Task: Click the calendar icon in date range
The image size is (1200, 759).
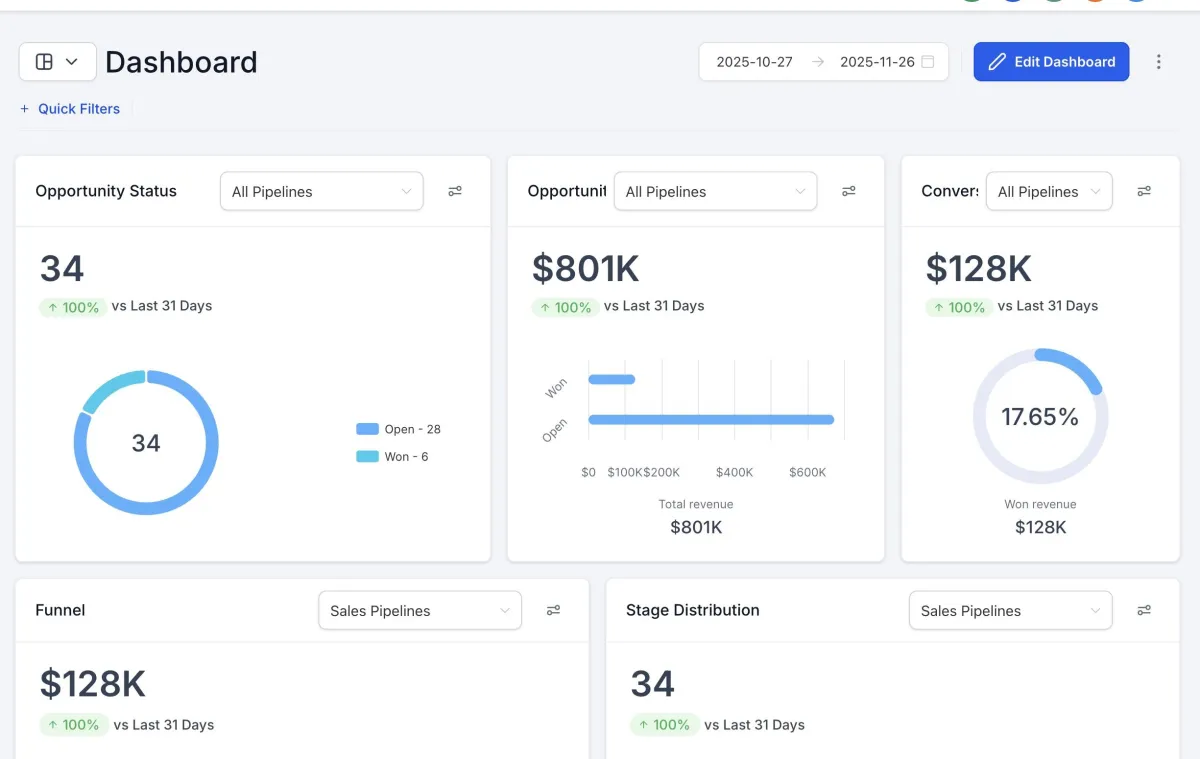Action: pos(928,62)
